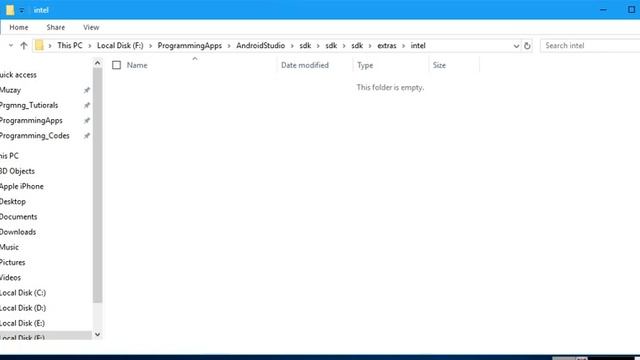
Task: Click the pin icon next to Prgmng_Tutiorals
Action: 87,105
